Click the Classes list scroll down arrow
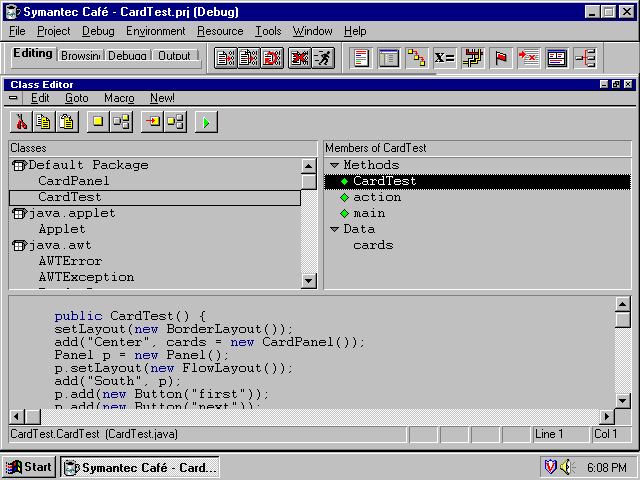 [309, 281]
